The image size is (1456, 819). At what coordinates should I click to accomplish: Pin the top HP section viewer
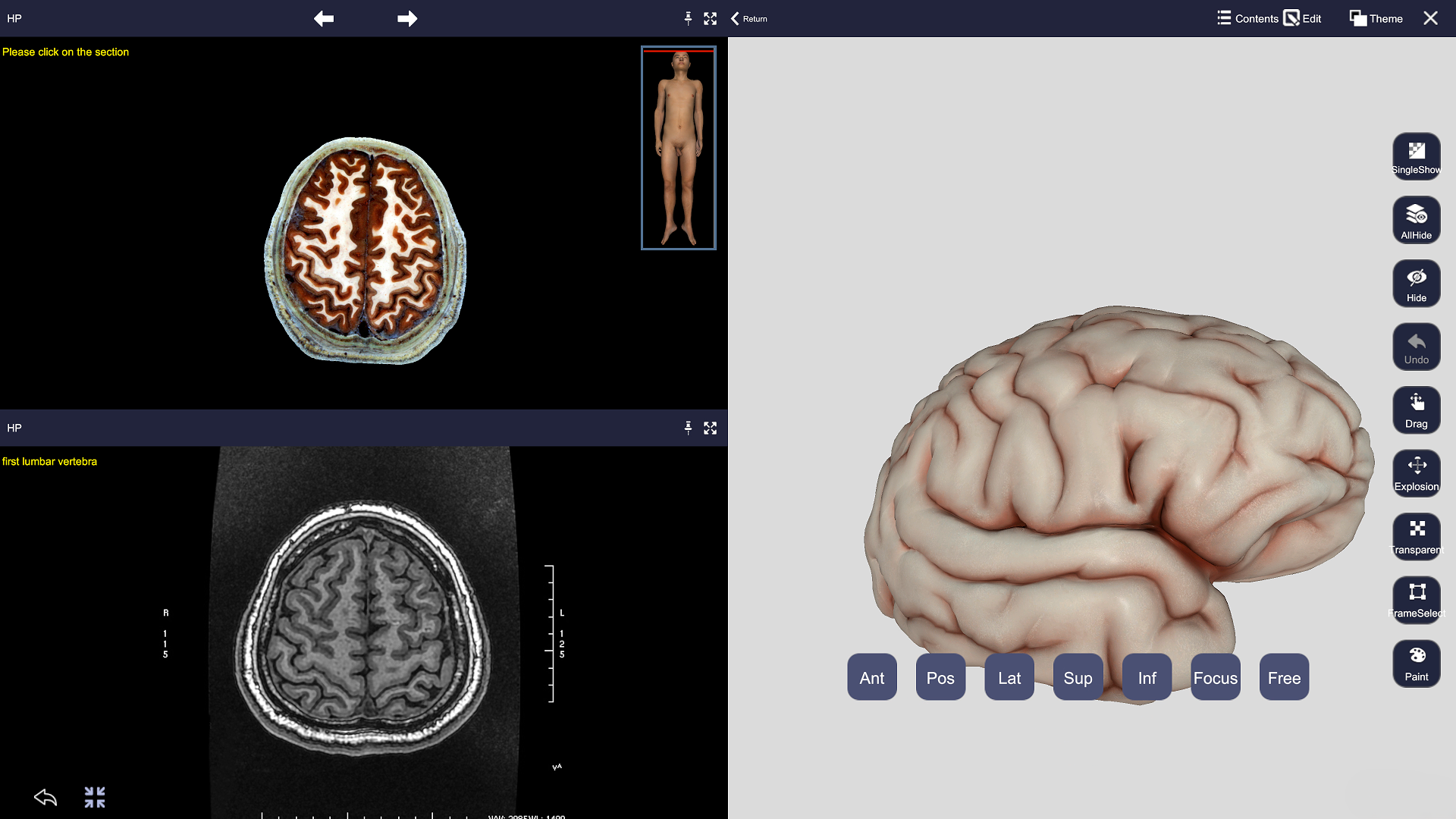pos(688,18)
